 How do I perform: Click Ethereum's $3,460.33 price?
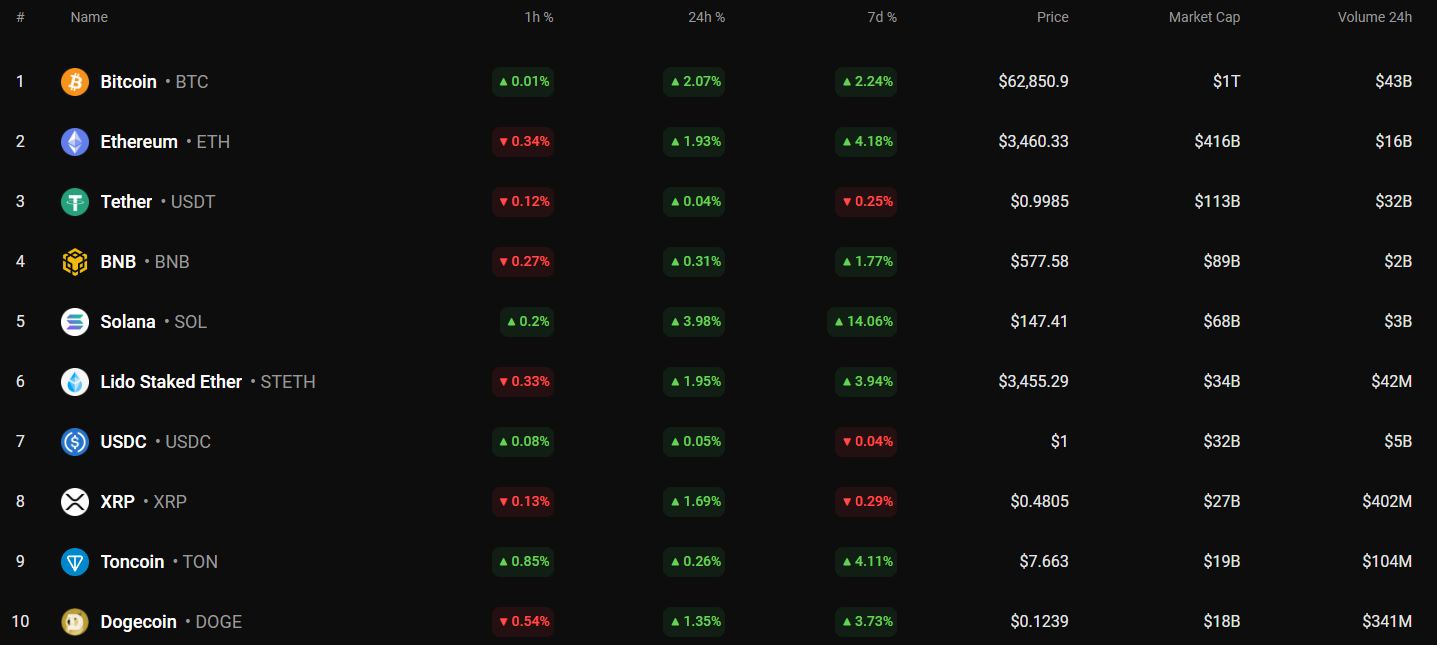tap(1033, 142)
